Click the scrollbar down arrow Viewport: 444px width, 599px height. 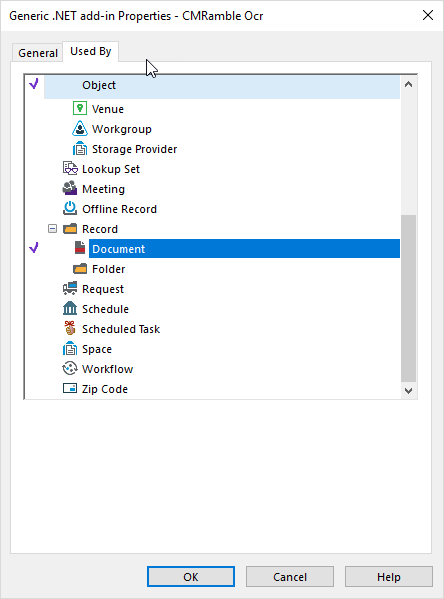408,391
